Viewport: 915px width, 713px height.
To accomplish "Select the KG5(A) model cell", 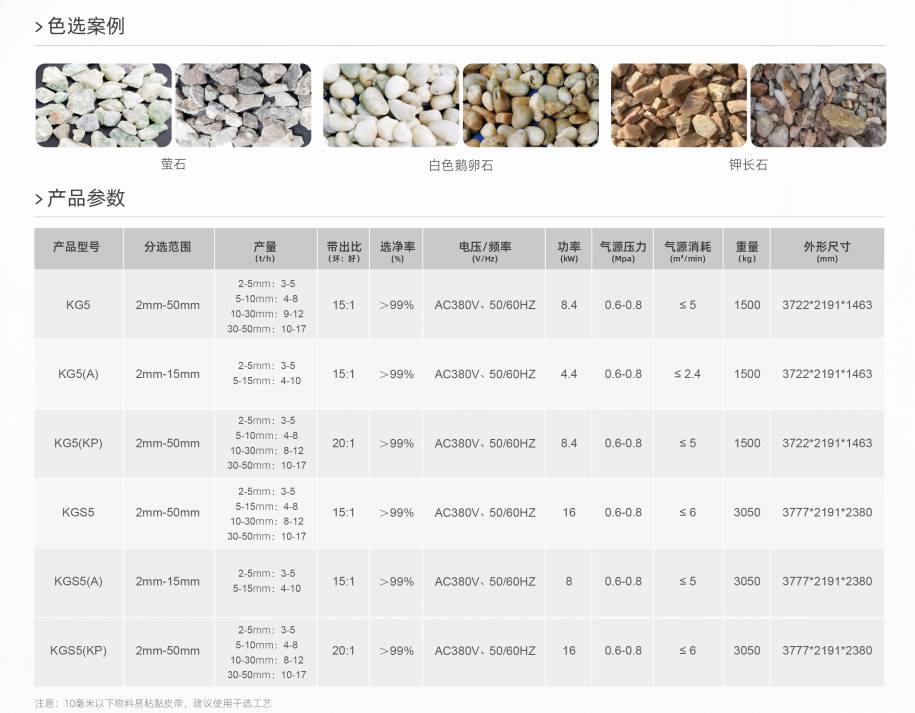I will click(78, 374).
